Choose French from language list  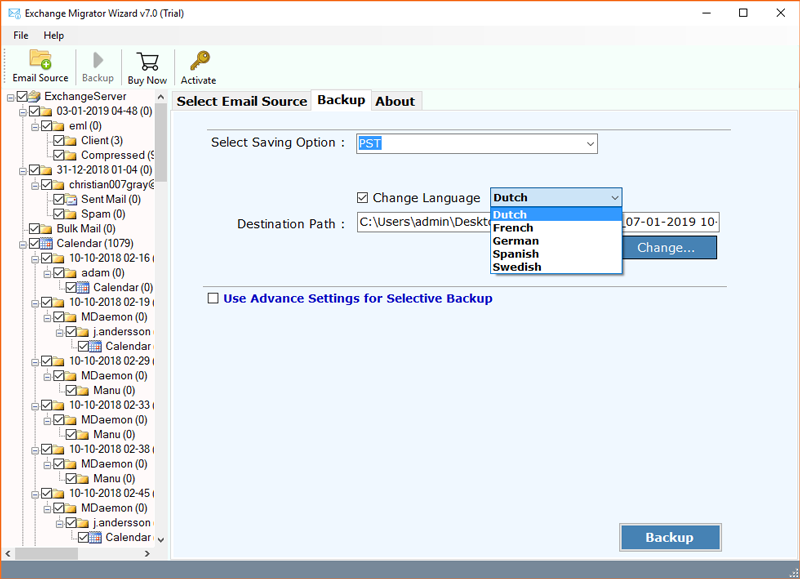click(x=556, y=228)
